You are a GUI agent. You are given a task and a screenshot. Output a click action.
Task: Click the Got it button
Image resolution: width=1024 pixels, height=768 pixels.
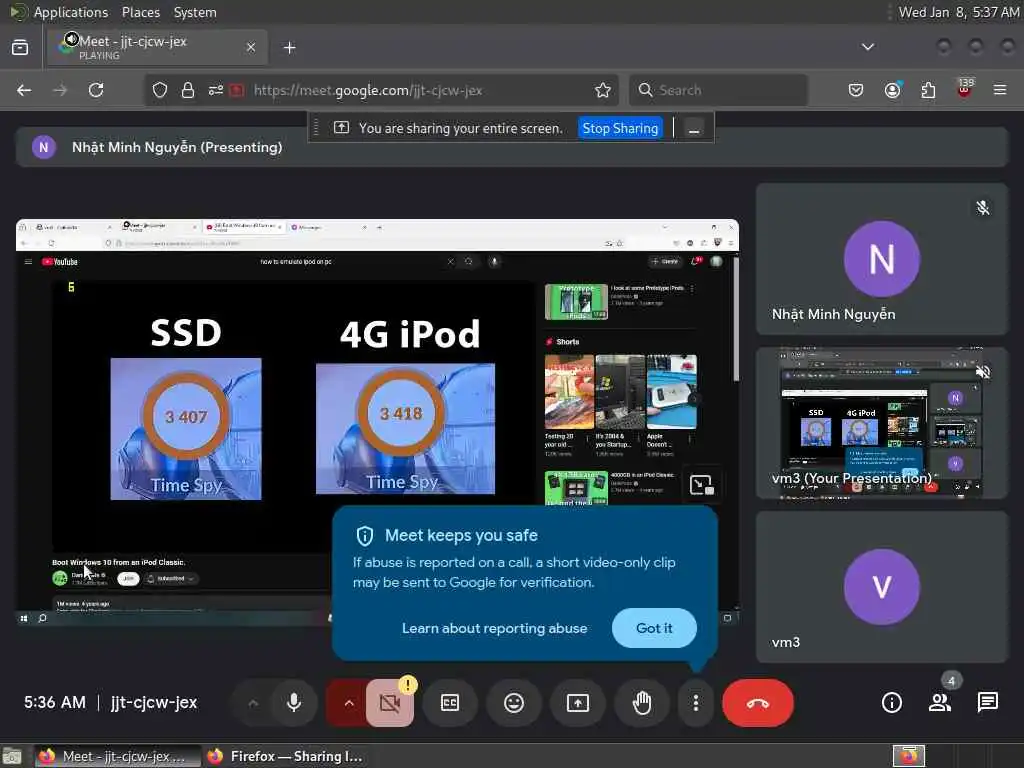tap(654, 628)
